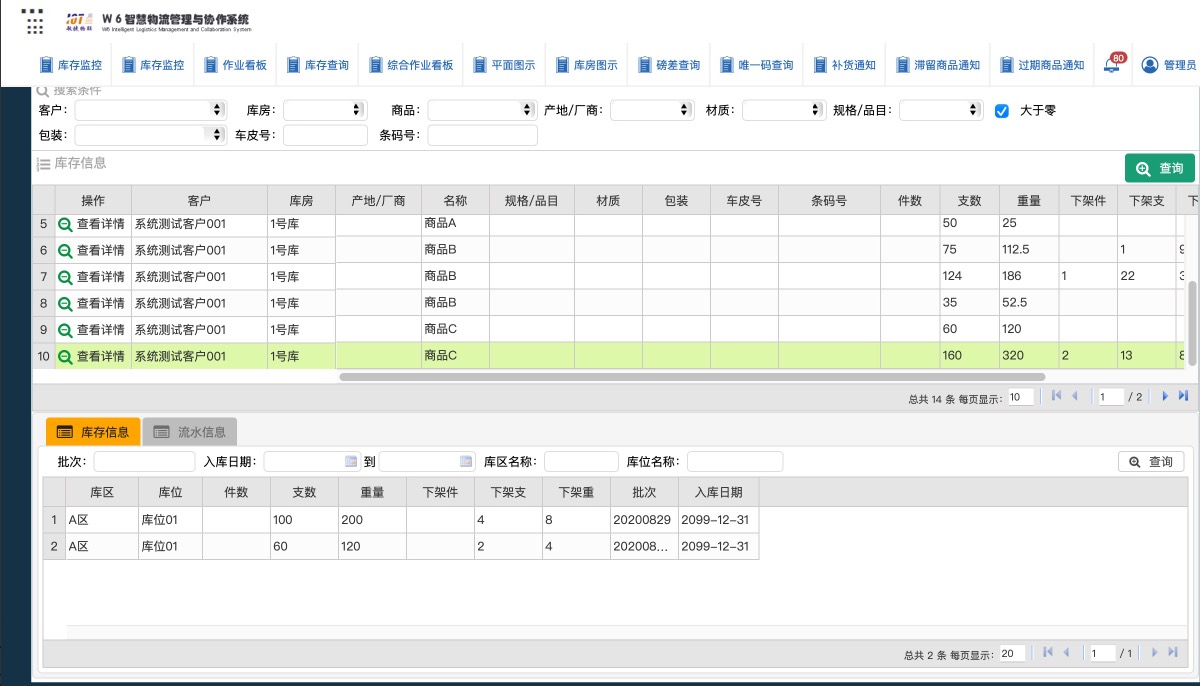Viewport: 1200px width, 686px height.
Task: Click the notification bell icon
Action: click(1111, 66)
